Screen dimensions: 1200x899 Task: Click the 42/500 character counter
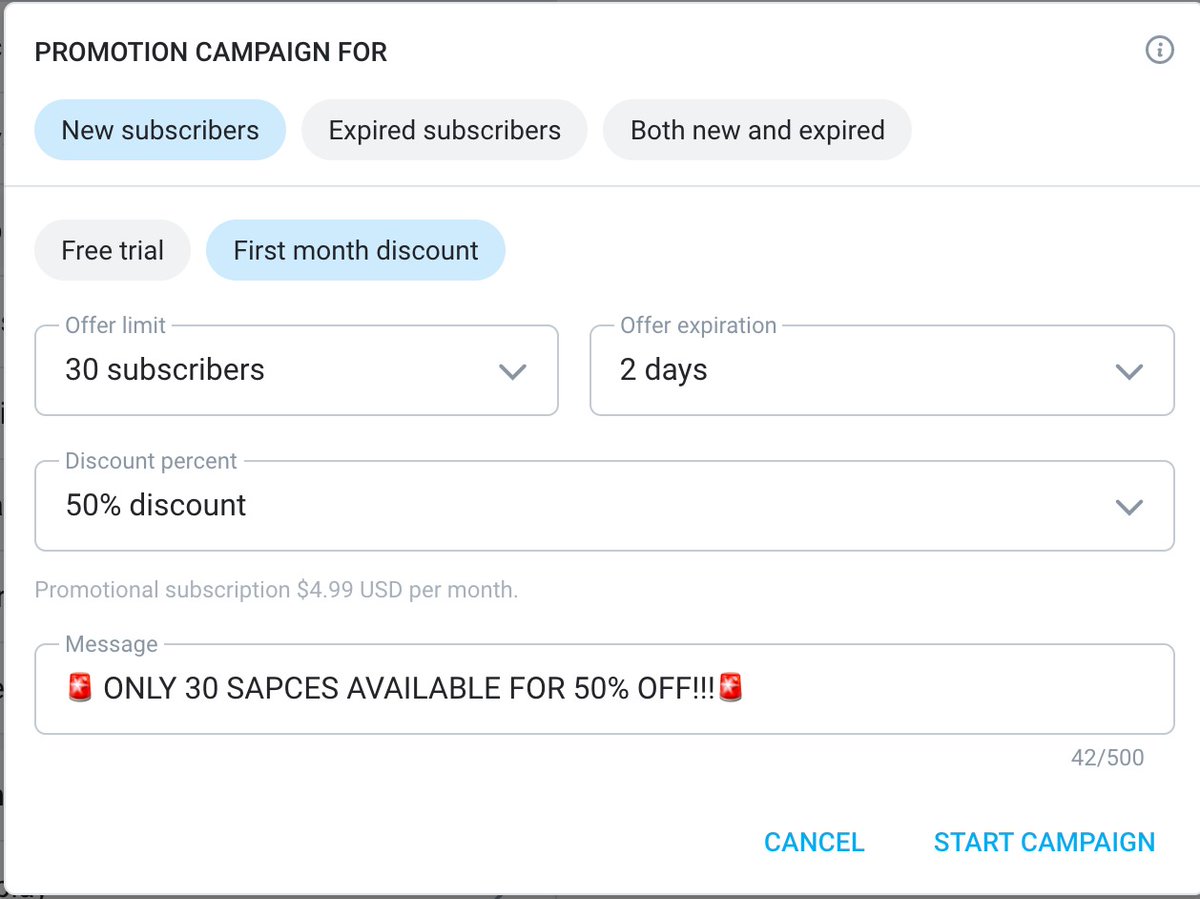pos(1107,758)
